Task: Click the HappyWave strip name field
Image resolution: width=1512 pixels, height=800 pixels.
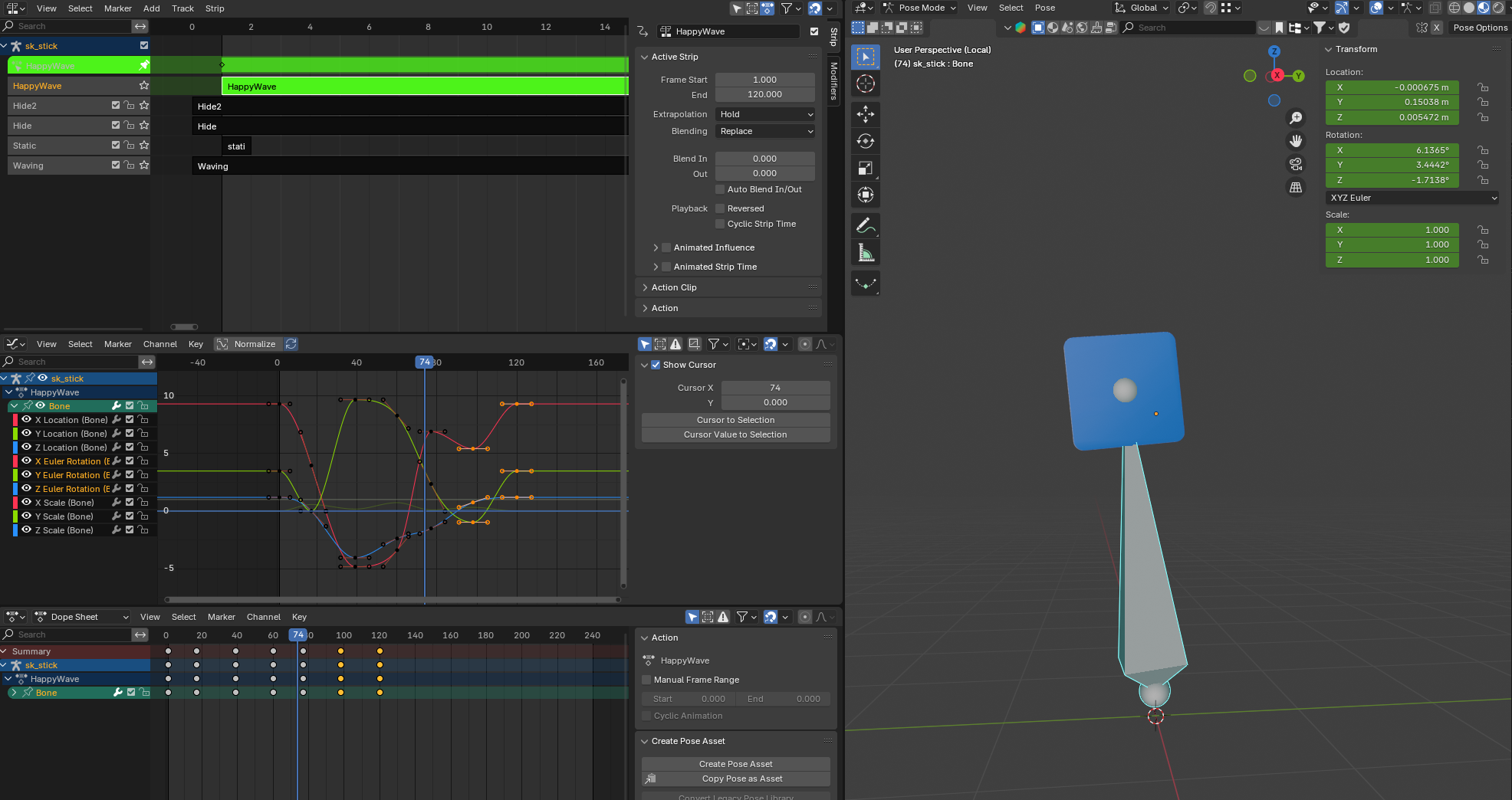Action: [728, 31]
